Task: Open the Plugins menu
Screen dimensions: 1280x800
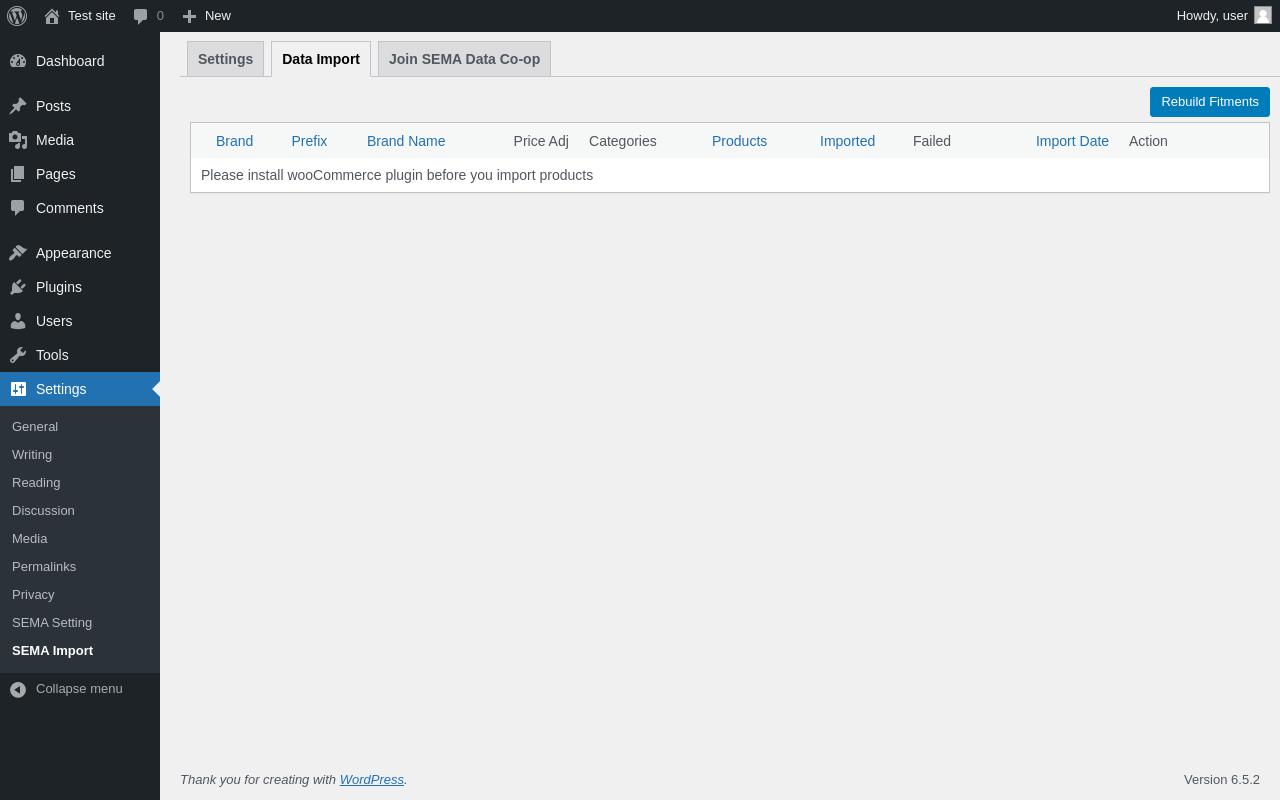Action: [80, 287]
